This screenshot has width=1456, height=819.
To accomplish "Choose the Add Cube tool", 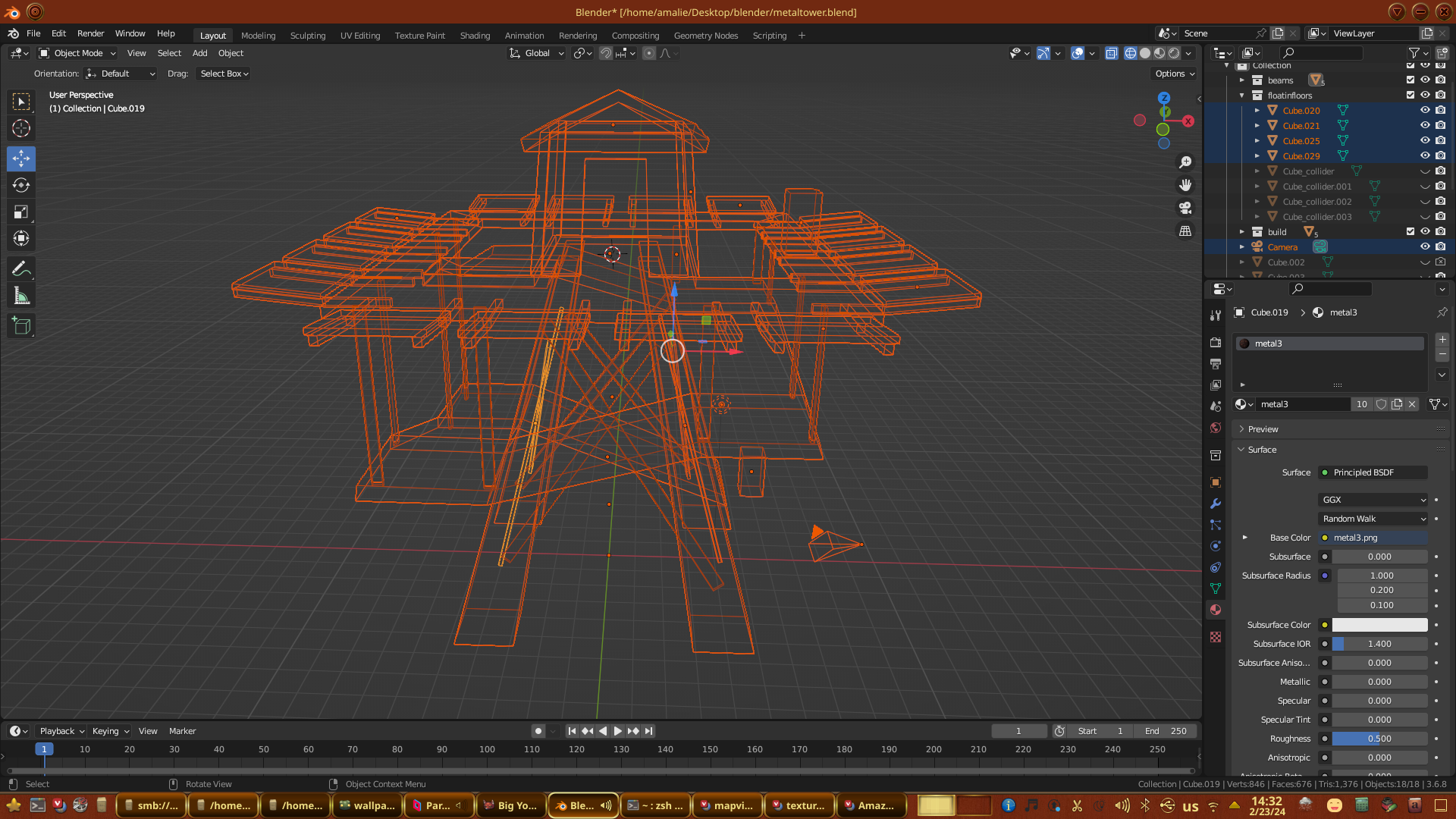I will click(x=21, y=326).
